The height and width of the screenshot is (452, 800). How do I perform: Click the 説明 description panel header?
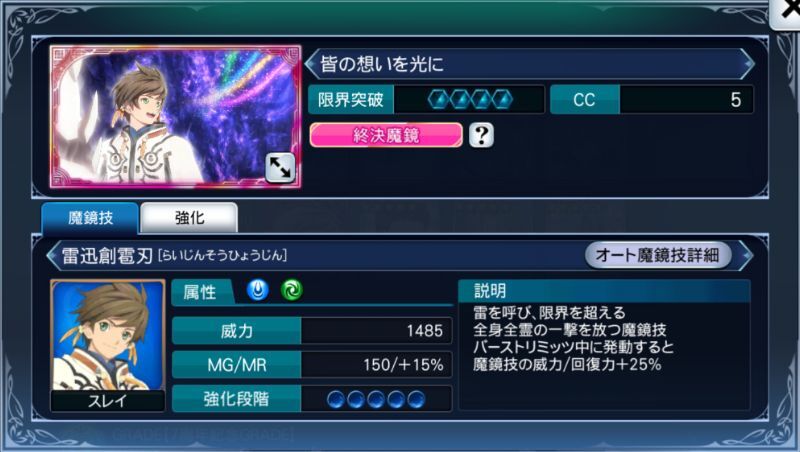pyautogui.click(x=604, y=291)
